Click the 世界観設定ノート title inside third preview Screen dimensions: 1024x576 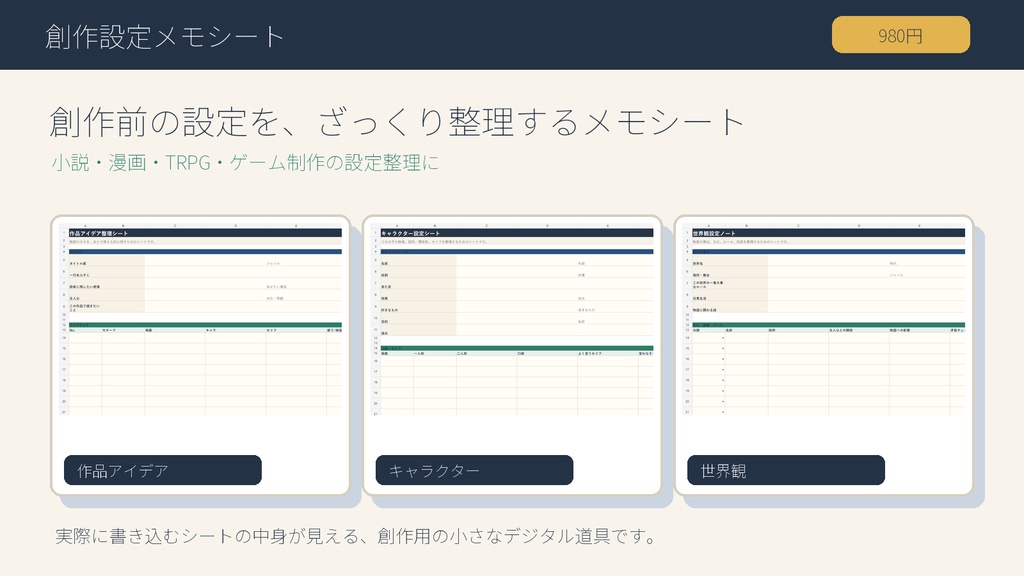[714, 233]
